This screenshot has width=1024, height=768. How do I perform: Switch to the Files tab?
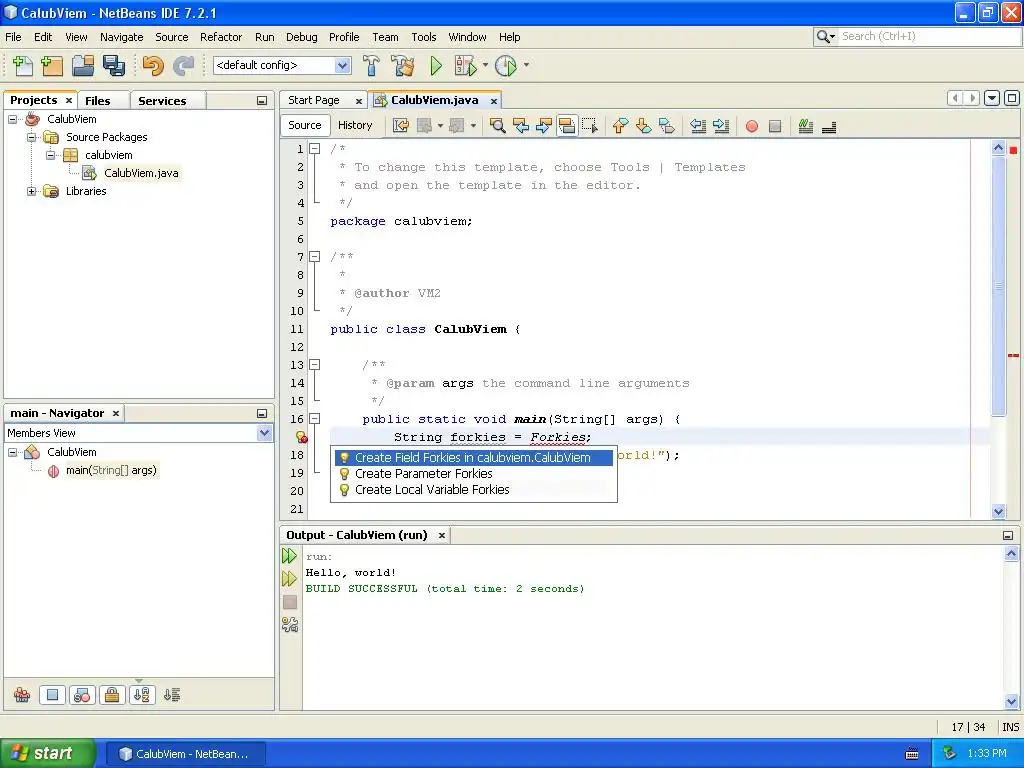[97, 101]
